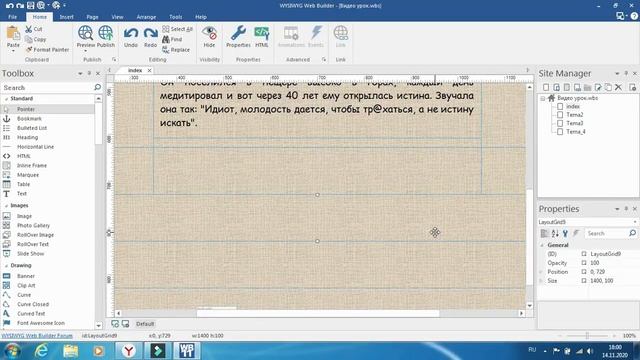Select the Banner drawing tool
This screenshot has height=360, width=640.
(26, 276)
